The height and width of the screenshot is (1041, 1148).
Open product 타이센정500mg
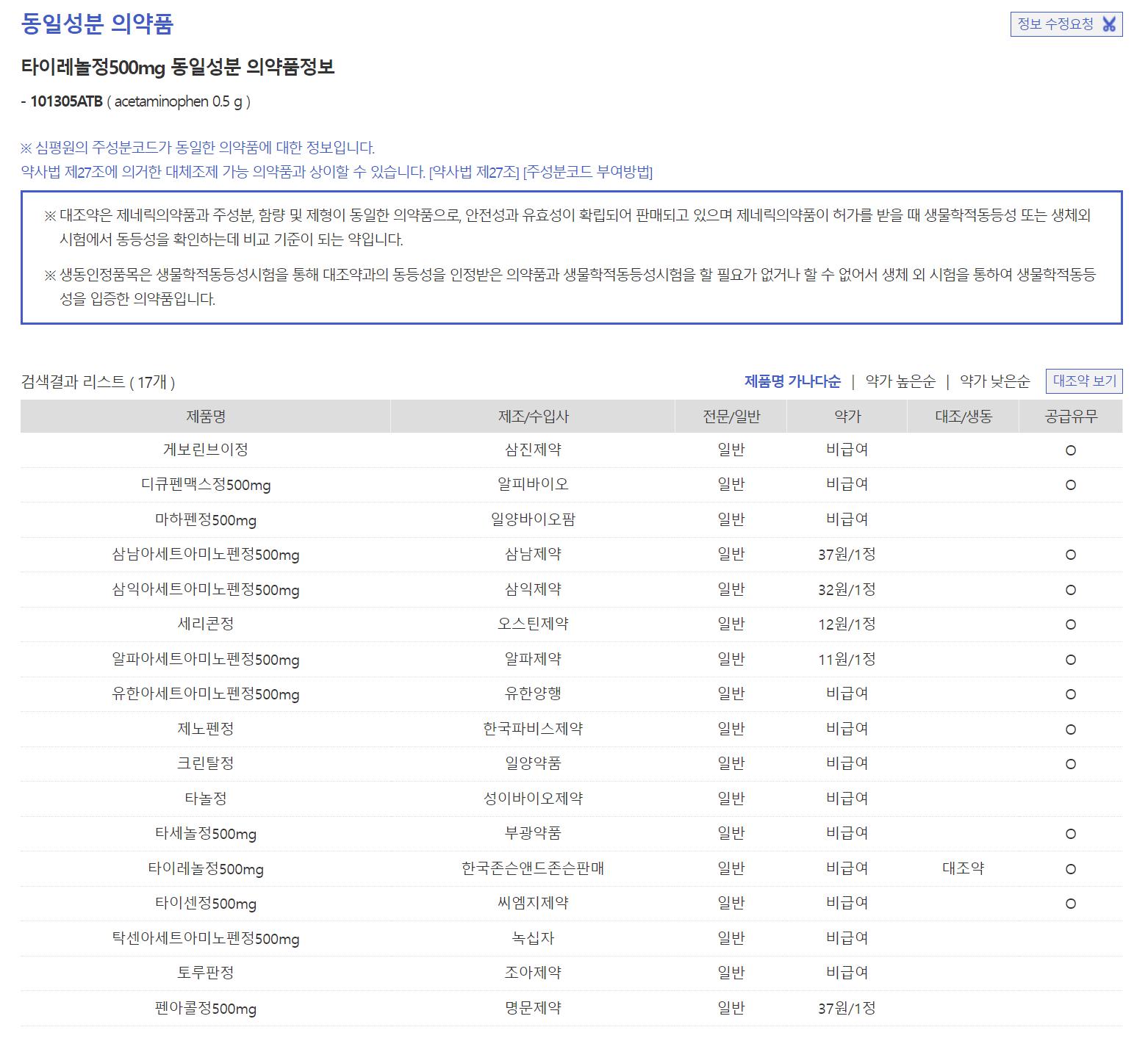pos(206,904)
